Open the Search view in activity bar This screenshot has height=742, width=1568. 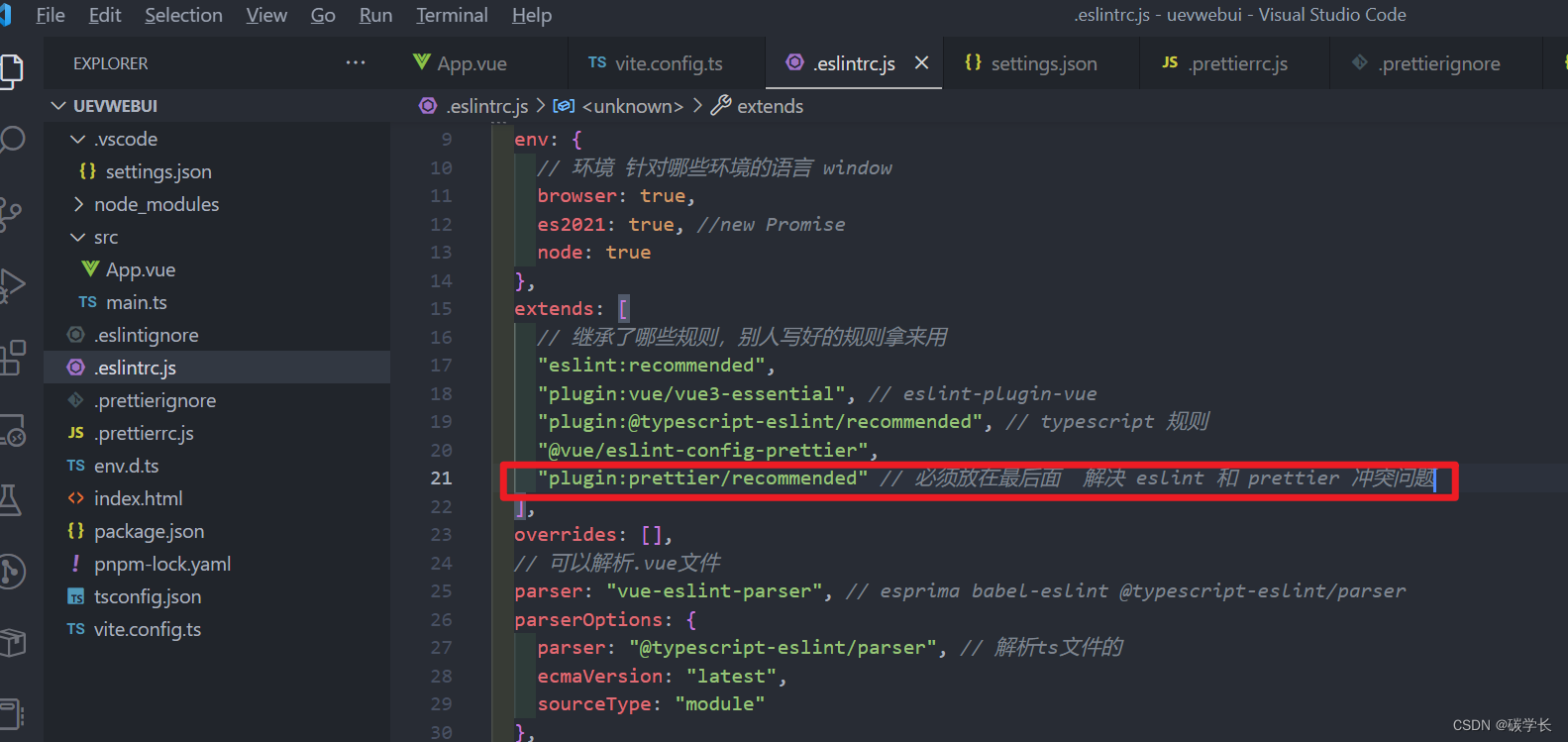coord(10,140)
